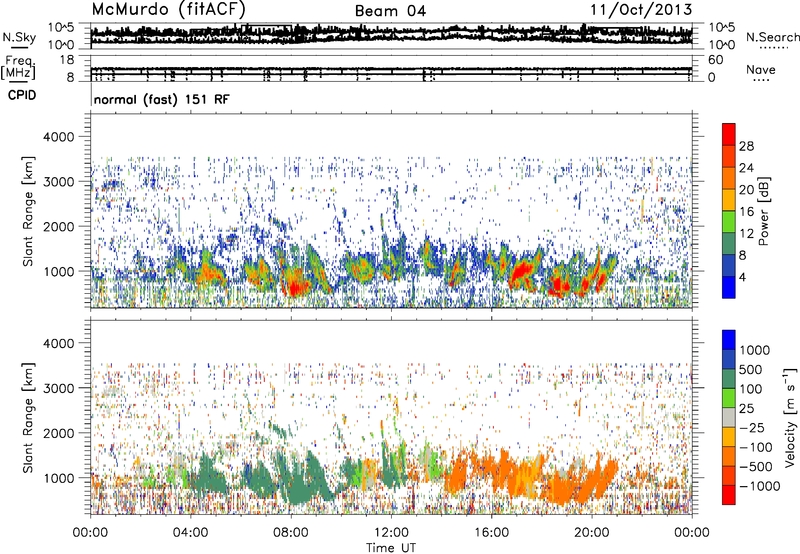Image resolution: width=800 pixels, height=554 pixels.
Task: Click the red bottom segment of Velocity colorbar
Action: pos(729,495)
